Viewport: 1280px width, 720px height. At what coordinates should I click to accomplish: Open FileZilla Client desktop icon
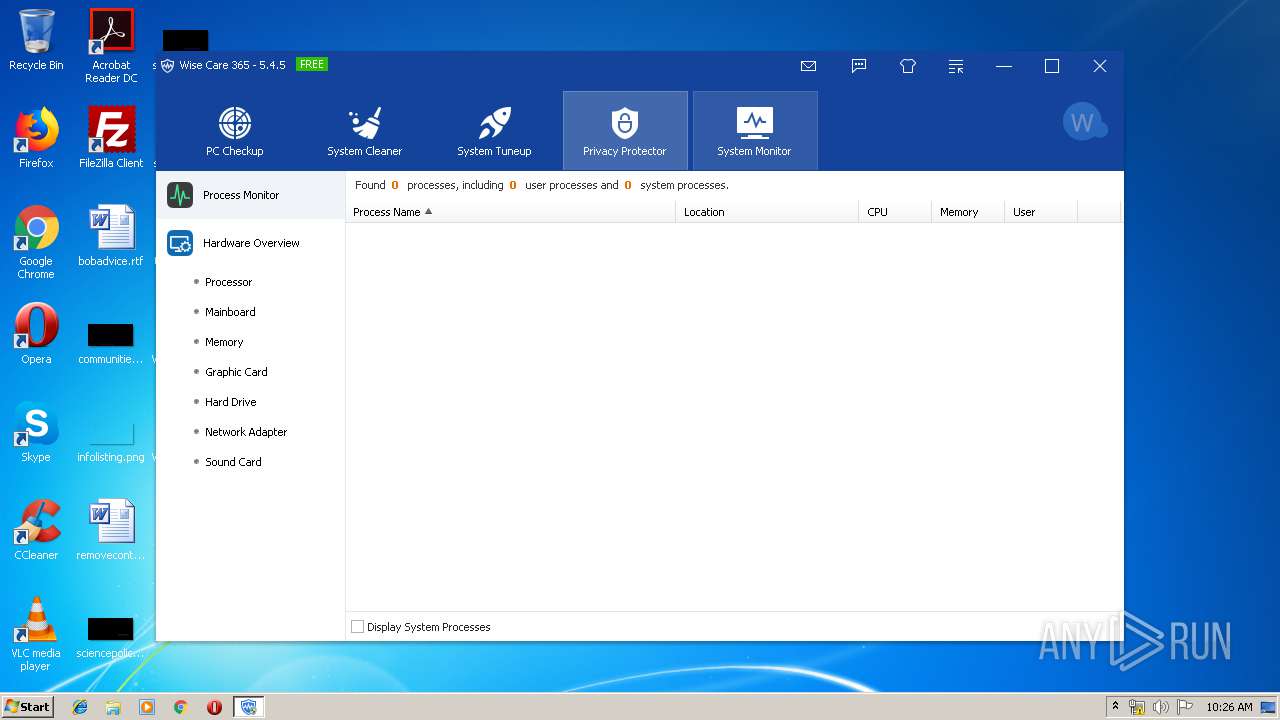pos(111,138)
